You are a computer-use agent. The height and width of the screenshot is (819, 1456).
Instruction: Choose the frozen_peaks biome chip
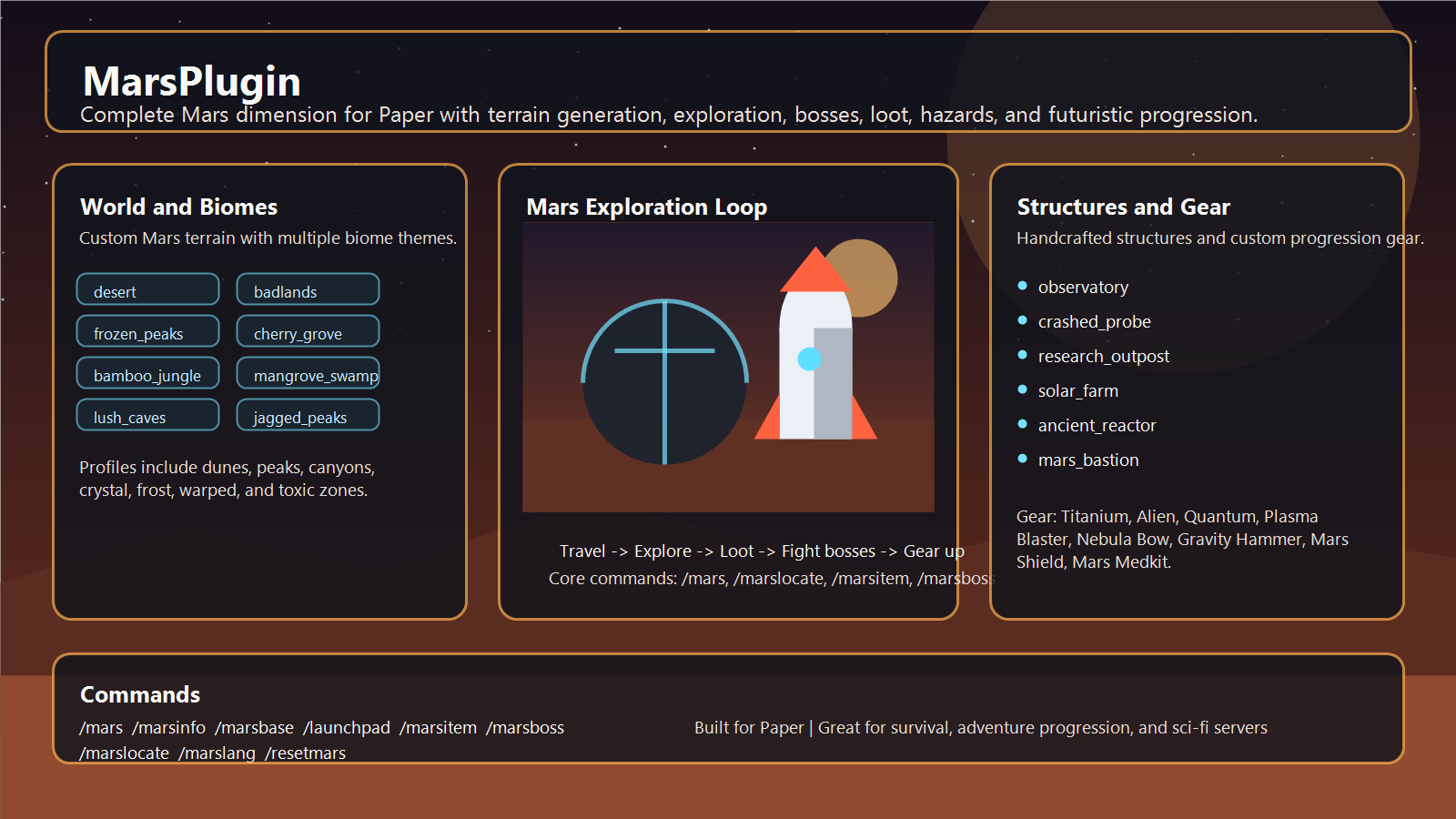click(x=148, y=331)
